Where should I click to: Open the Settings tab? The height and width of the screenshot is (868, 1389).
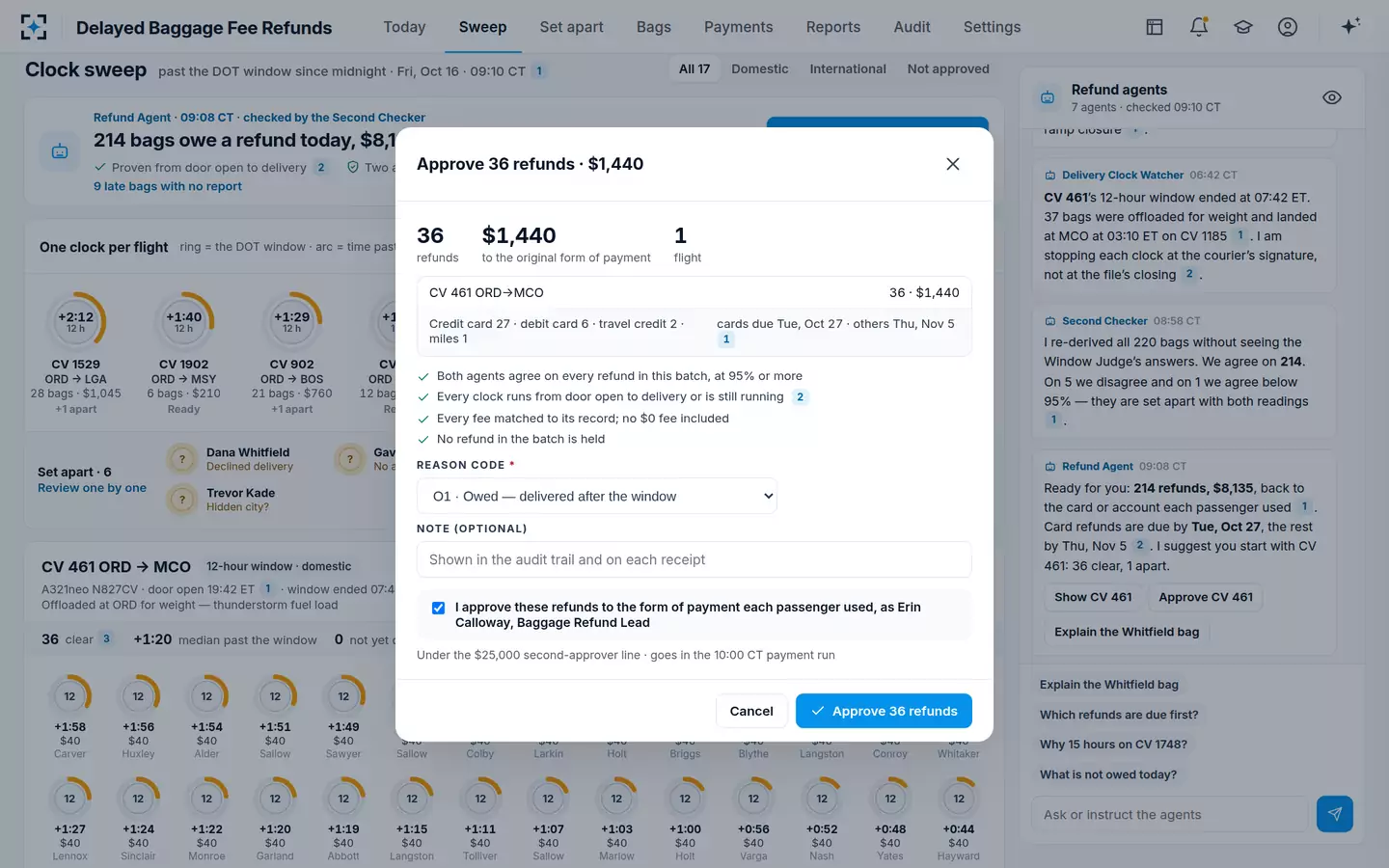(x=992, y=27)
